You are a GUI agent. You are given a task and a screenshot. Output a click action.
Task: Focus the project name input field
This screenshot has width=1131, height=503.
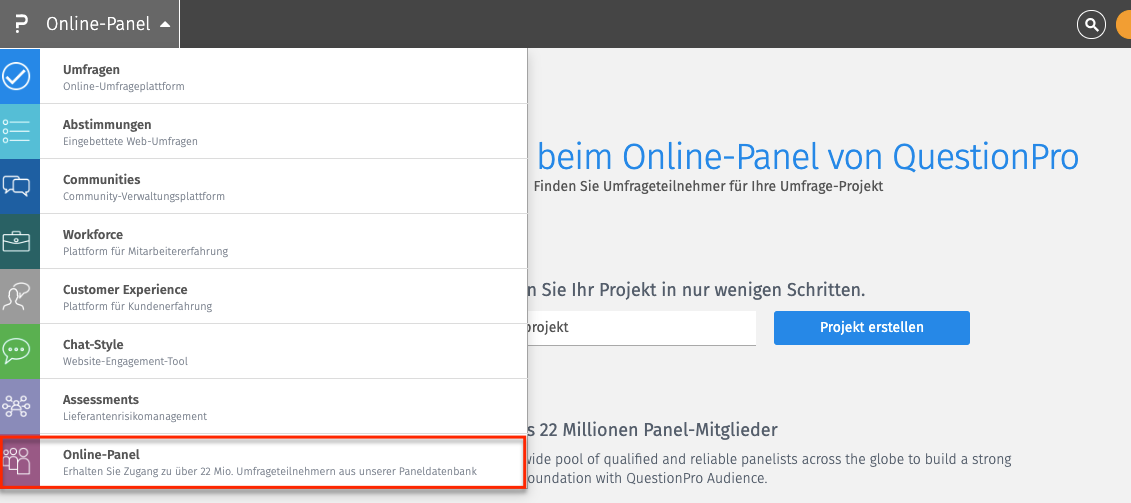tap(641, 328)
